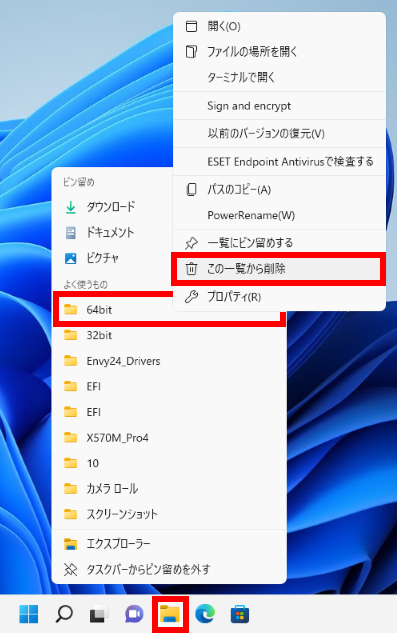Image resolution: width=397 pixels, height=633 pixels.
Task: Click the ドキュメント page icon
Action: [x=71, y=233]
